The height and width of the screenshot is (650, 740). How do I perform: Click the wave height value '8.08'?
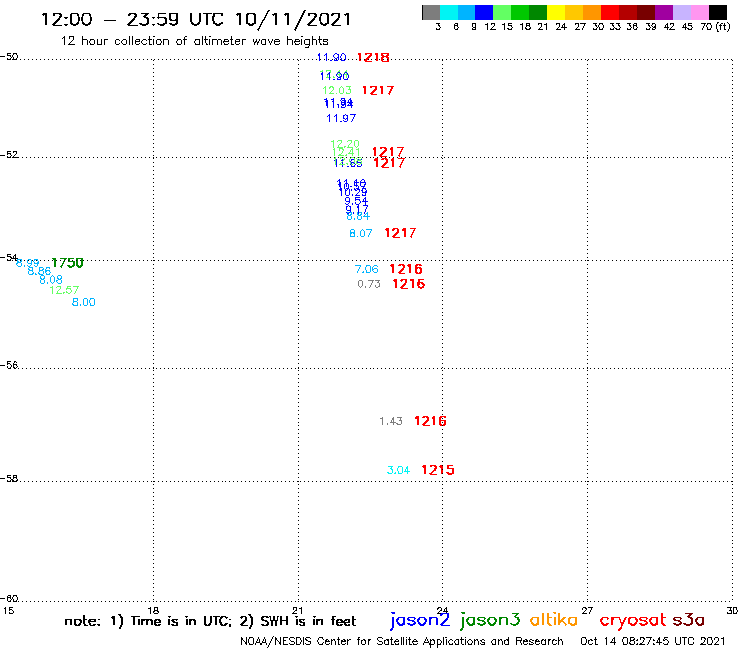[x=50, y=279]
